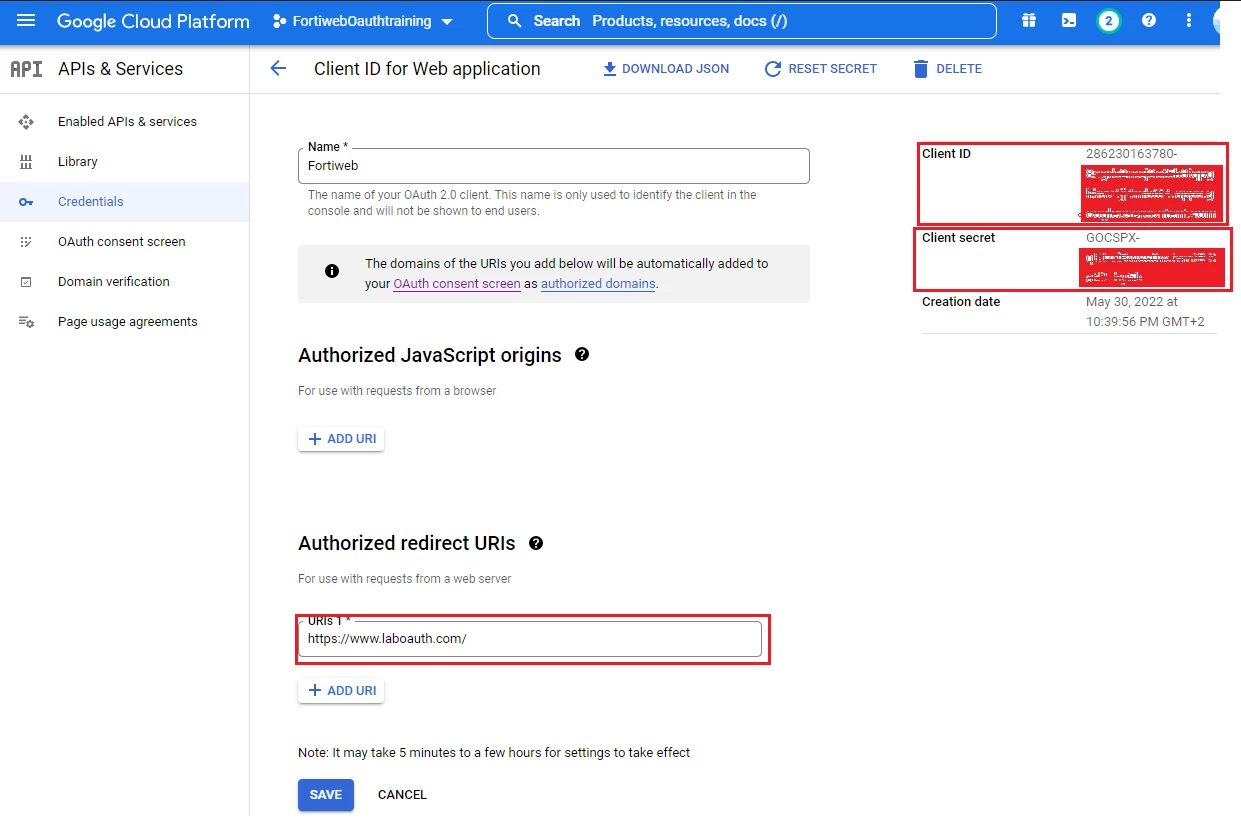The width and height of the screenshot is (1241, 826).
Task: Add URI under Authorized redirect URIs
Action: point(341,691)
